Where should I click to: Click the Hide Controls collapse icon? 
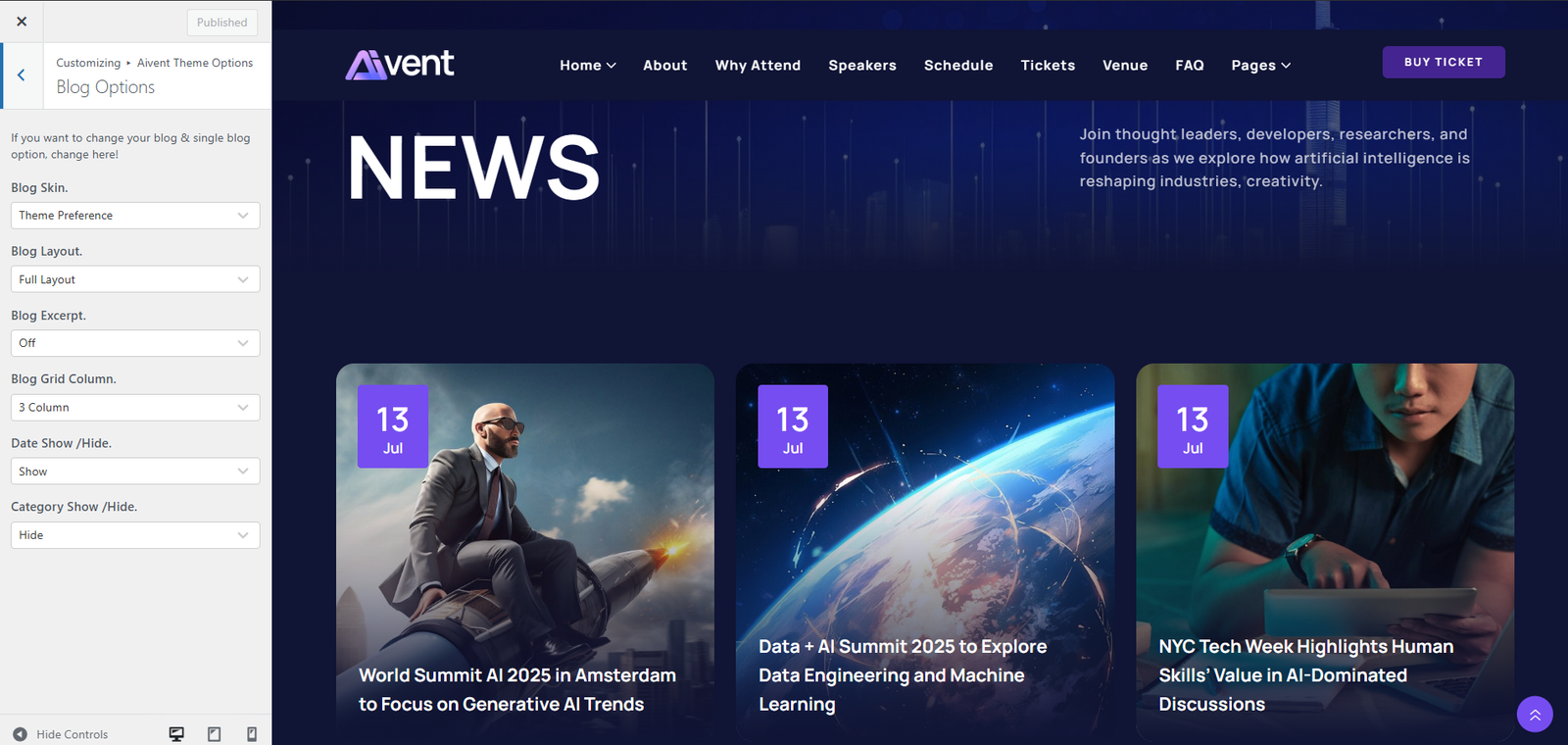pos(20,734)
